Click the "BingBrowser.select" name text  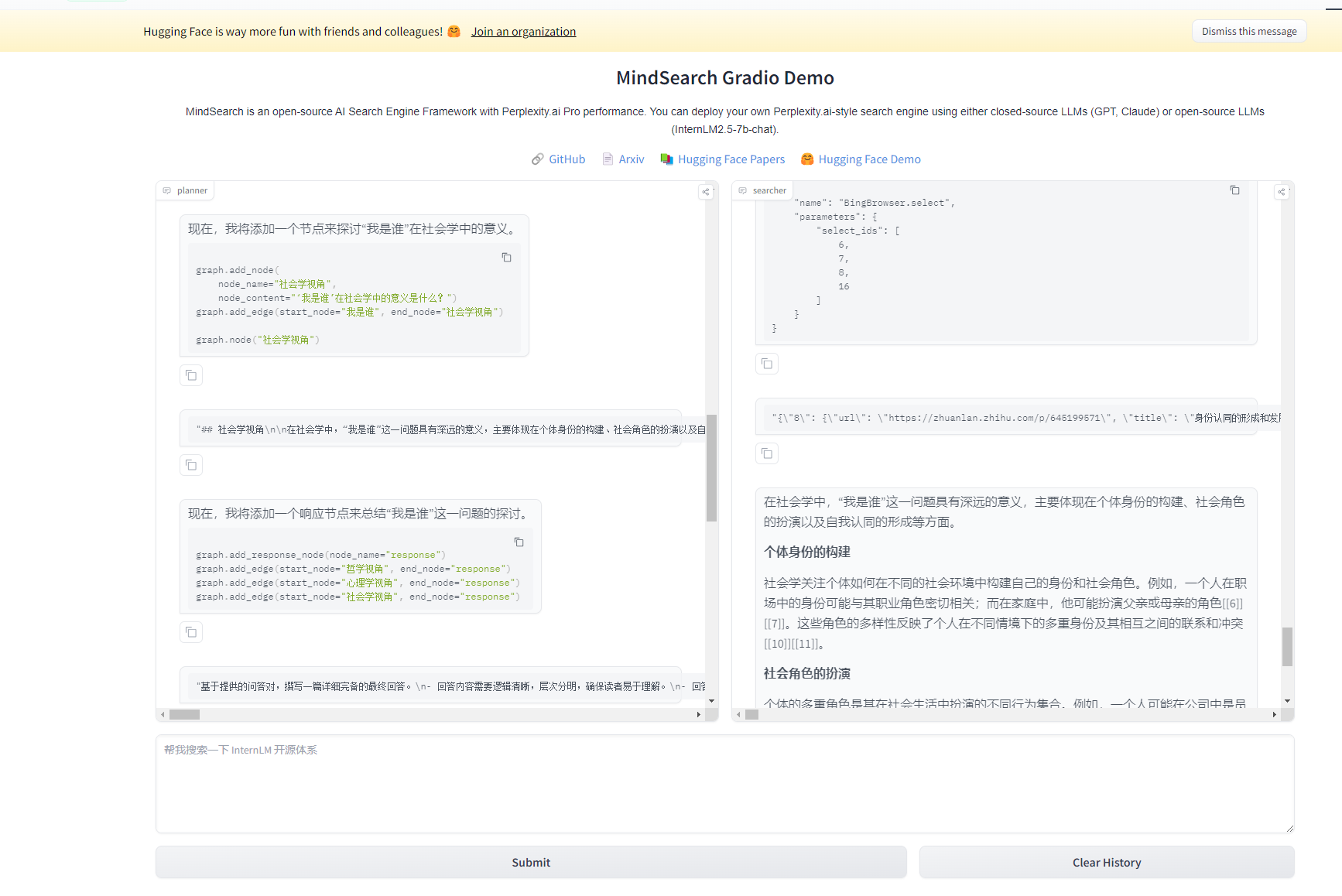pyautogui.click(x=894, y=203)
